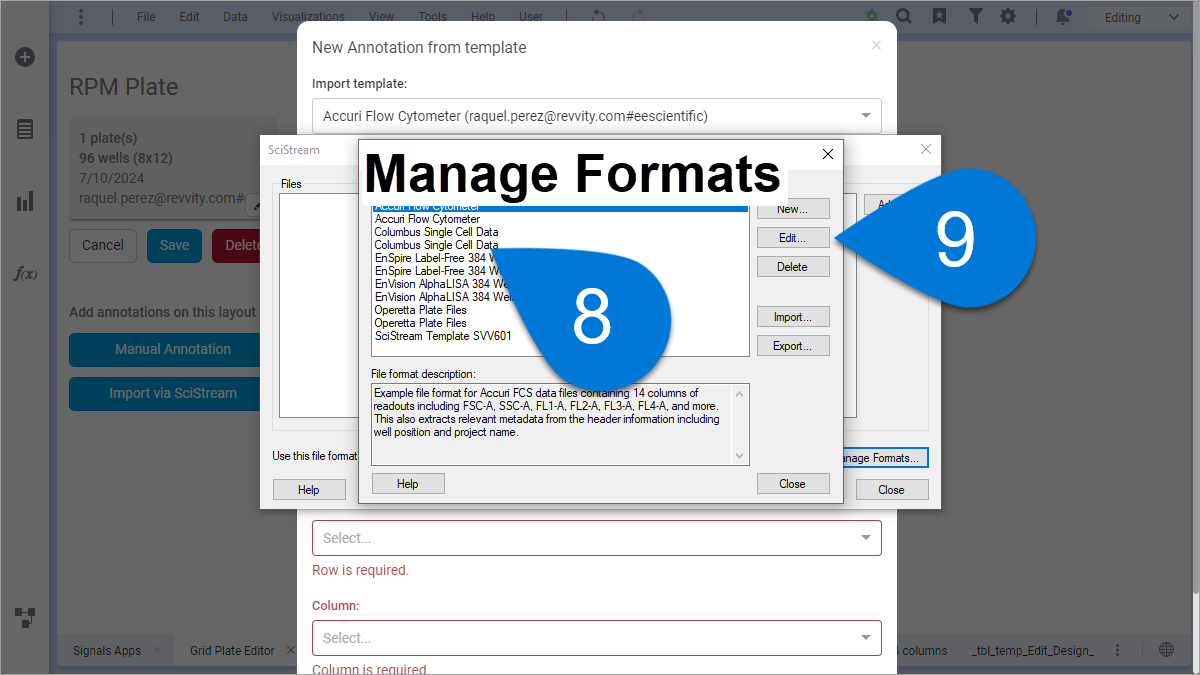Click the Files list box in SciStream
Viewport: 1200px width, 675px height.
coord(318,305)
